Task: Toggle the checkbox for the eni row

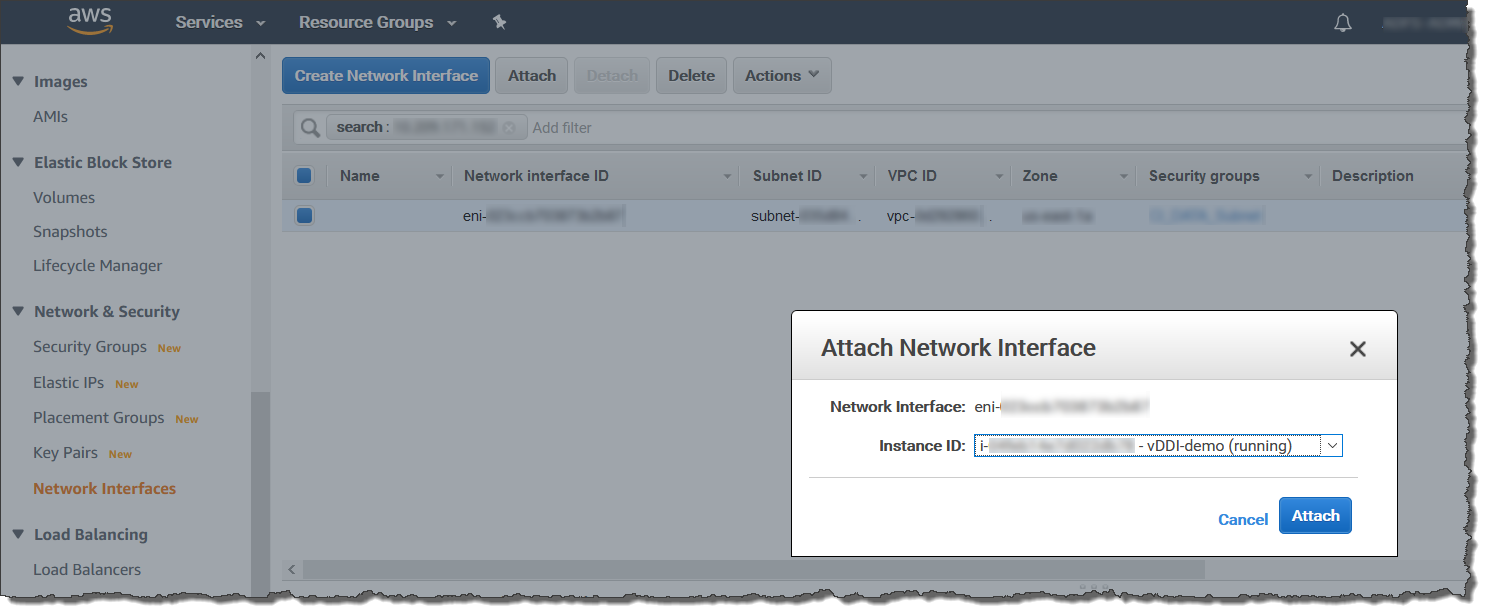Action: (x=304, y=215)
